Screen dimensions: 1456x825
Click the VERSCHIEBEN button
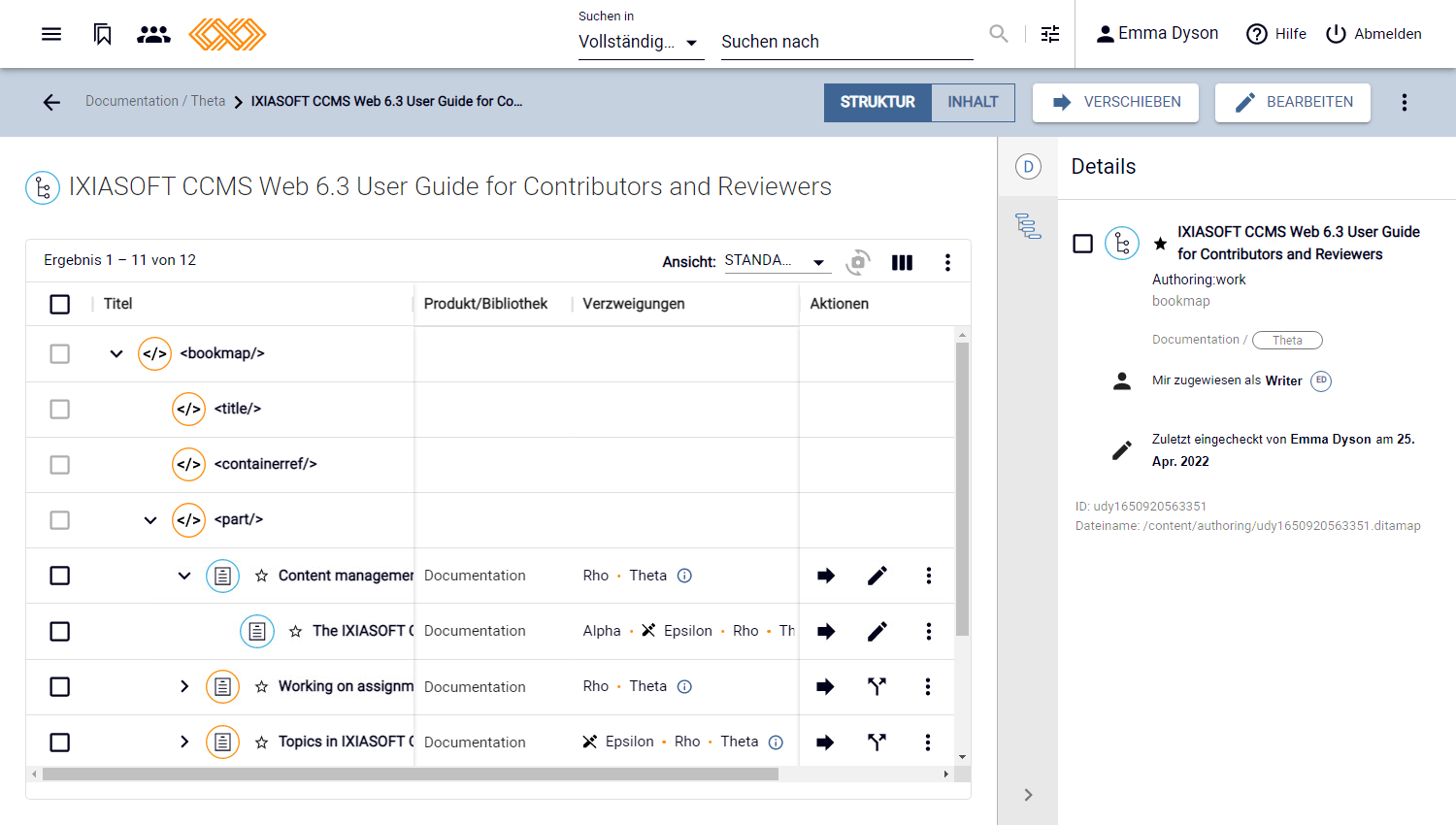[x=1115, y=102]
